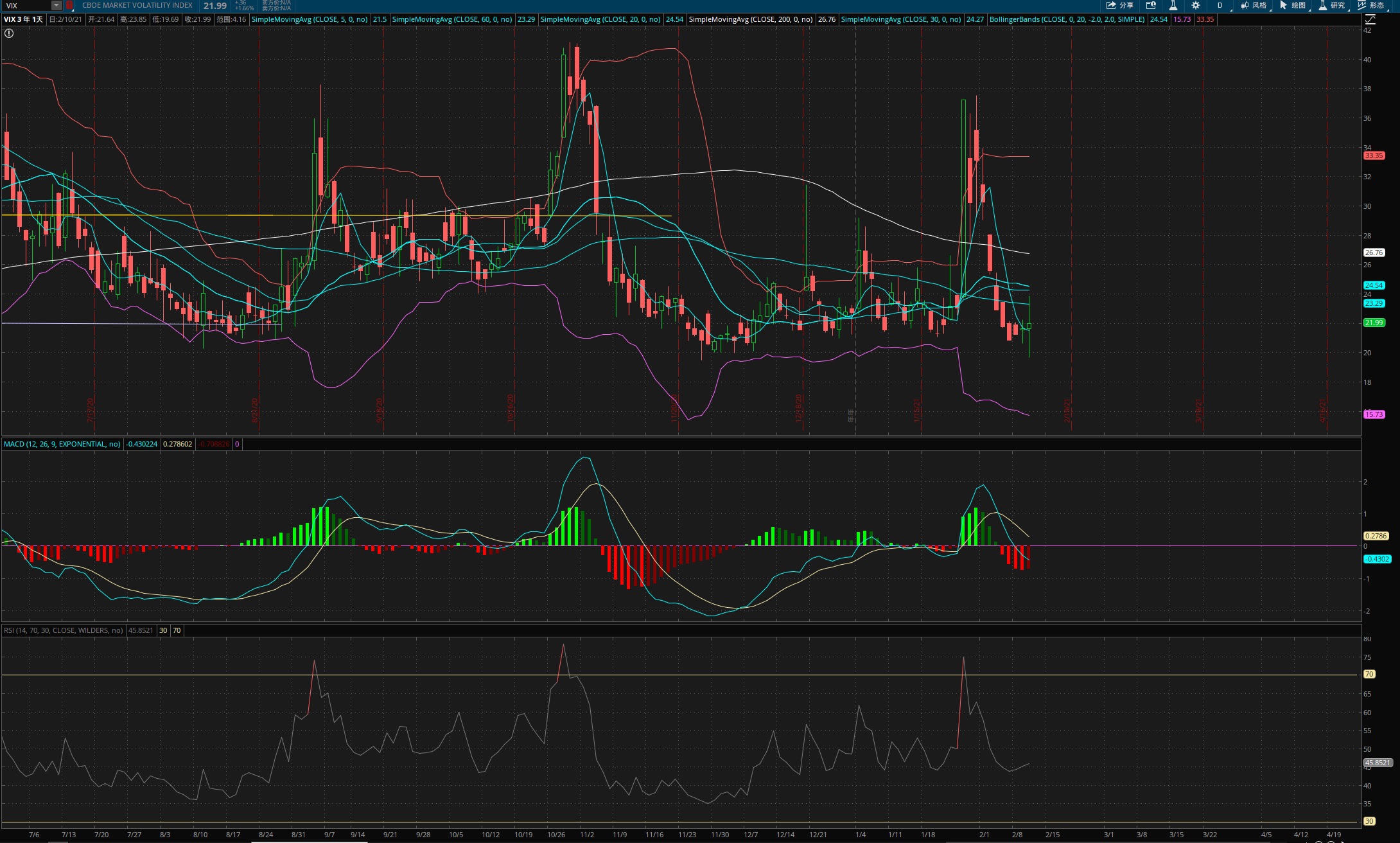Screen dimensions: 1400x843
Task: Click the 24.54 price axis tag
Action: click(1374, 285)
